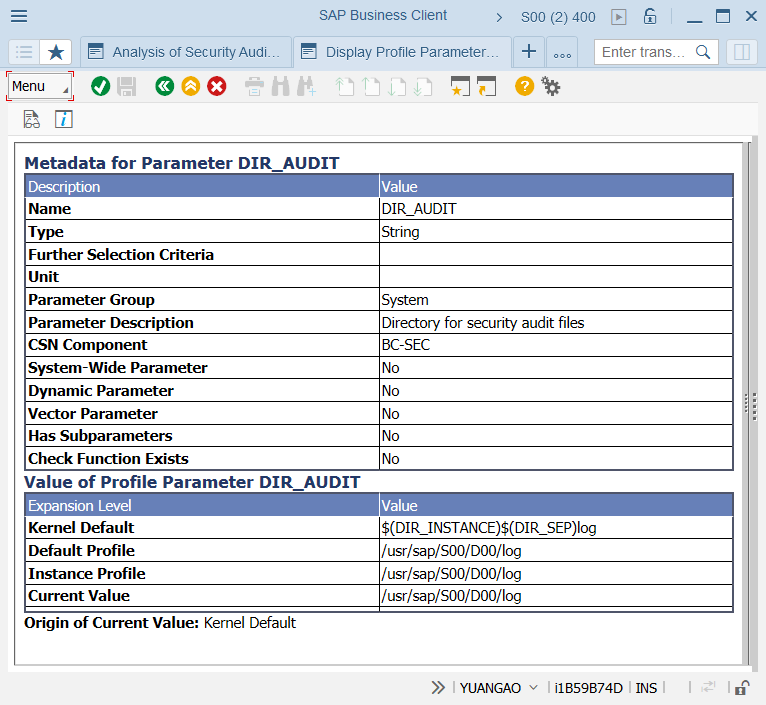The height and width of the screenshot is (705, 766).
Task: Click the Create New Session window icon
Action: 460,86
